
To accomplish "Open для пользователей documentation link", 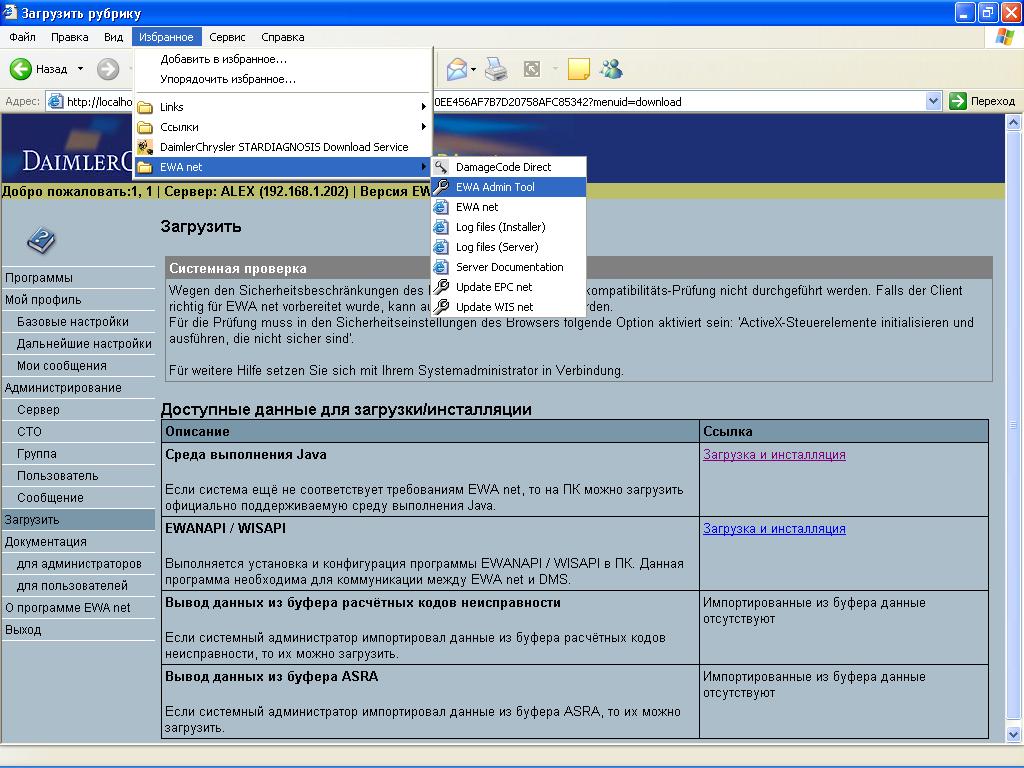I will [x=72, y=586].
